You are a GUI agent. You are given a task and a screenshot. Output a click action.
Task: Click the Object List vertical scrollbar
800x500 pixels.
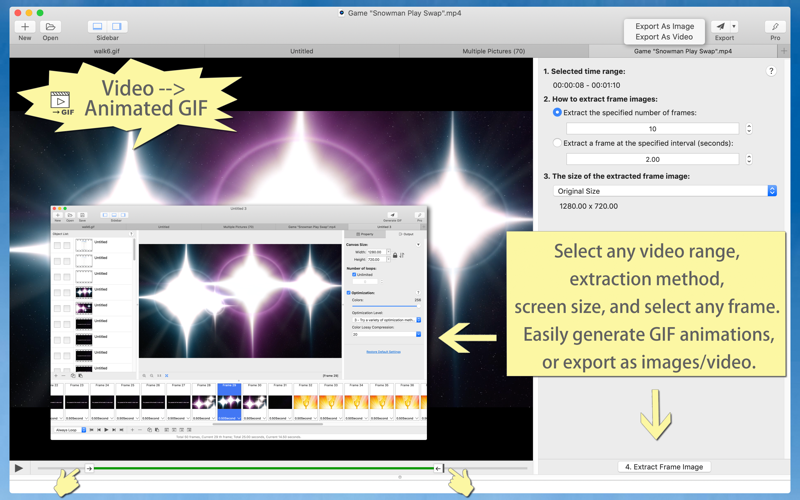134,250
